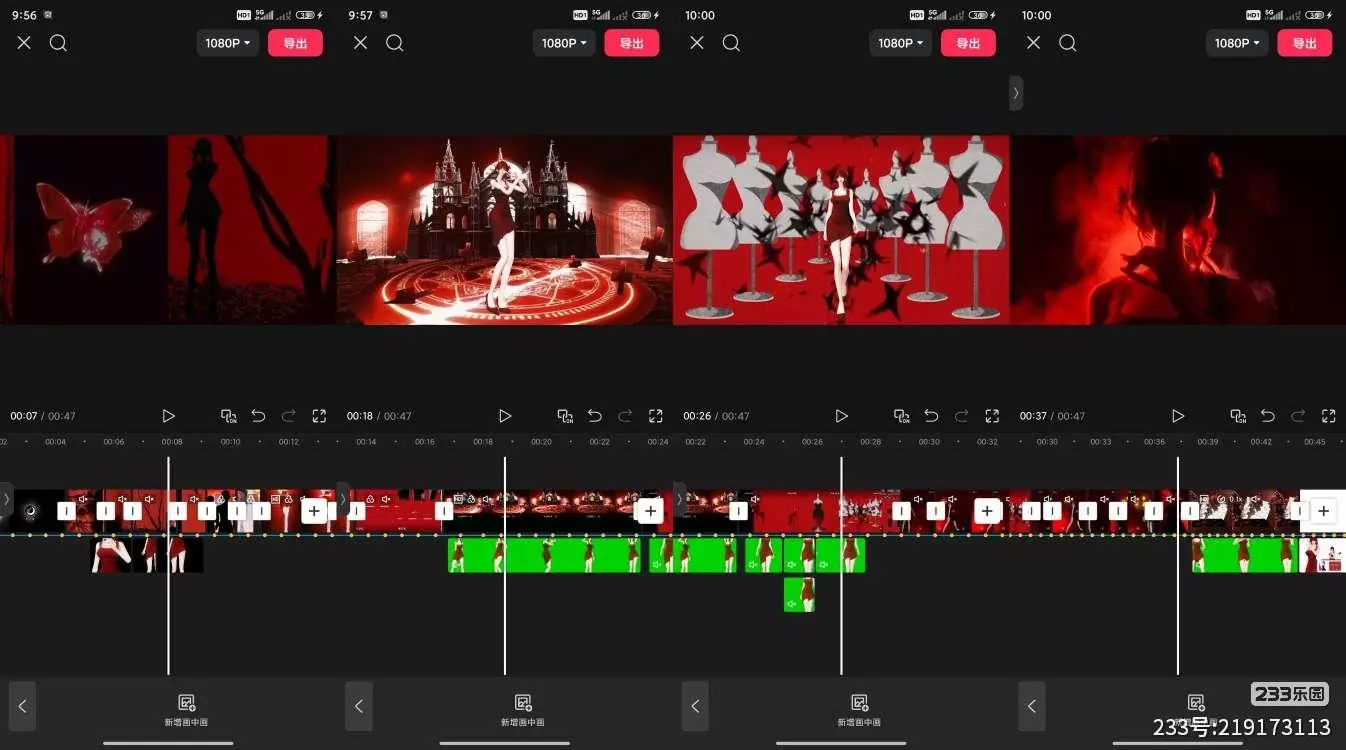Screen dimensions: 1346x750
Task: Expand the timeline side chevron in the 00:18 screenshot
Action: point(343,498)
